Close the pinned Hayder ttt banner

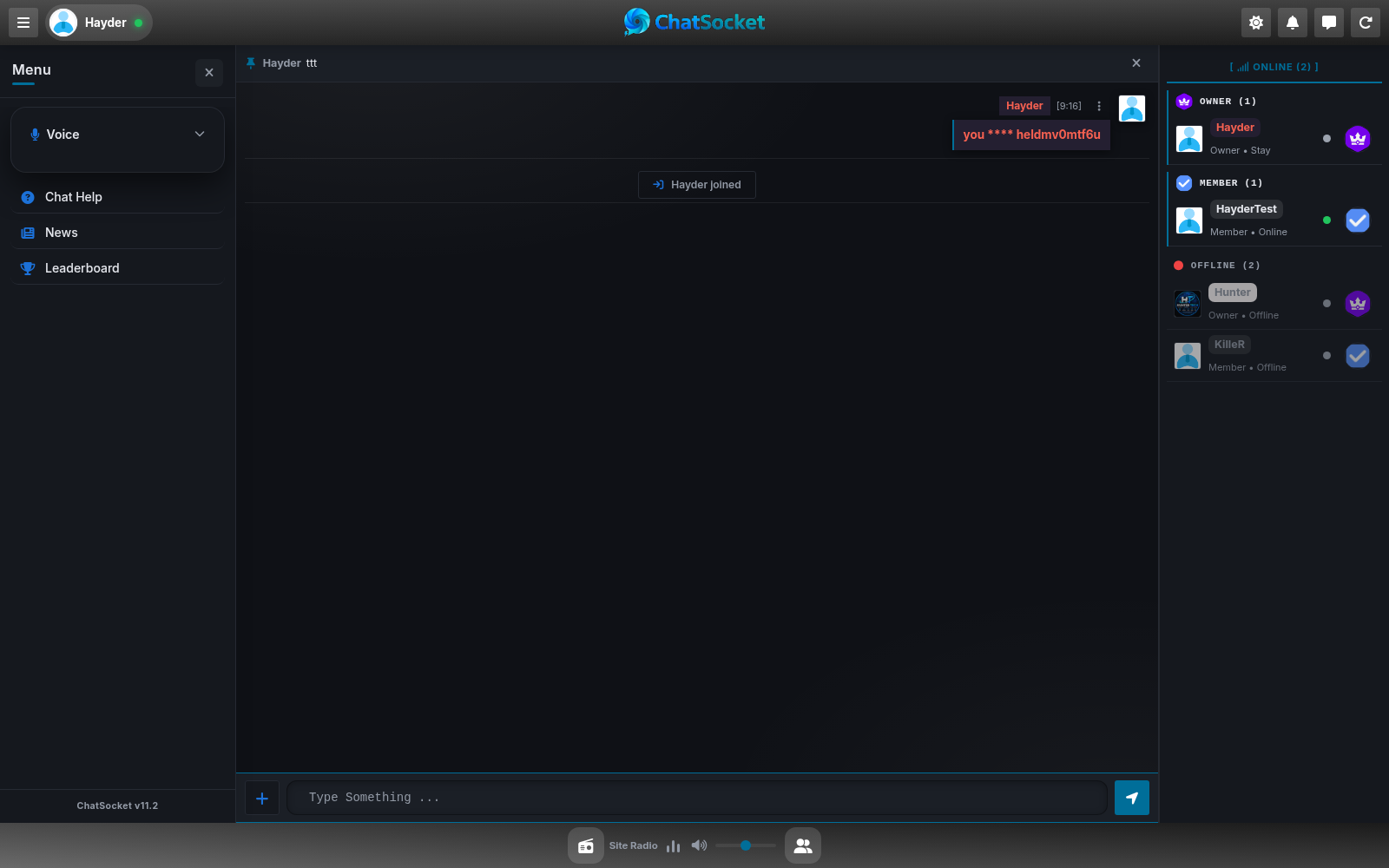[1136, 63]
